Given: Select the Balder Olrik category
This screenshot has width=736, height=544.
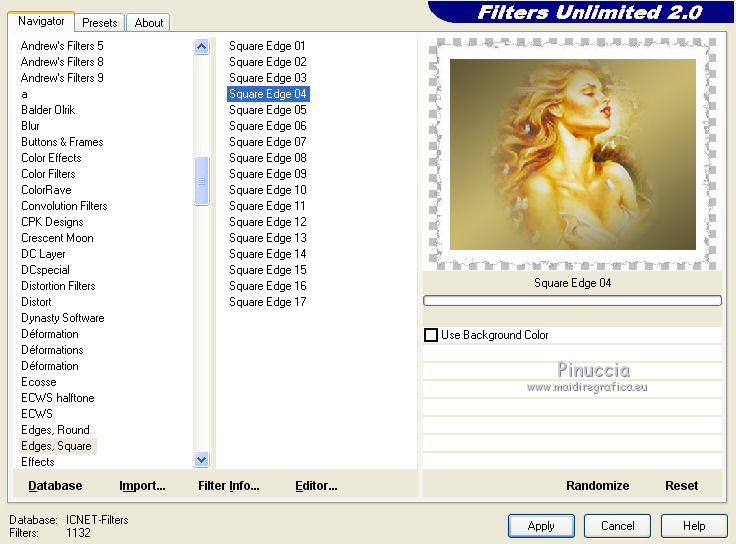Looking at the screenshot, I should point(48,110).
